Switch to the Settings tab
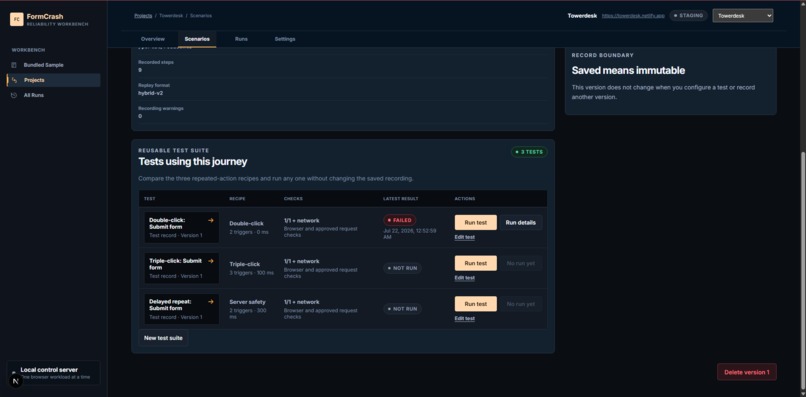The image size is (806, 397). tap(285, 39)
